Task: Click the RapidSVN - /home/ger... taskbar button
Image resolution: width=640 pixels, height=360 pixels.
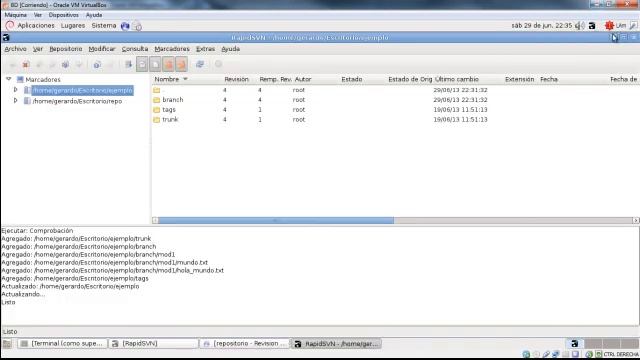Action: coord(337,344)
